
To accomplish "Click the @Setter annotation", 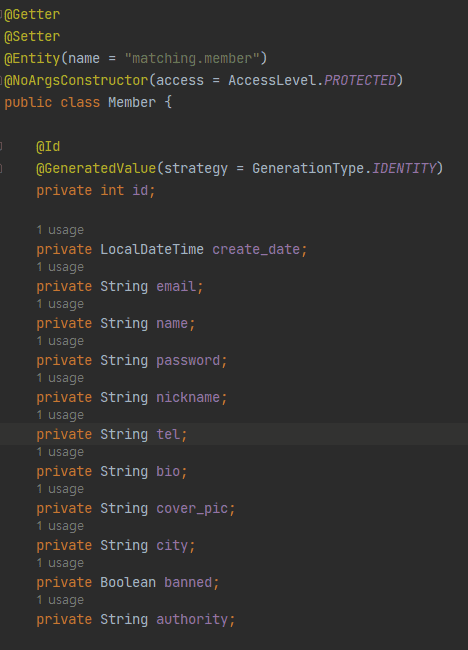I will click(32, 36).
